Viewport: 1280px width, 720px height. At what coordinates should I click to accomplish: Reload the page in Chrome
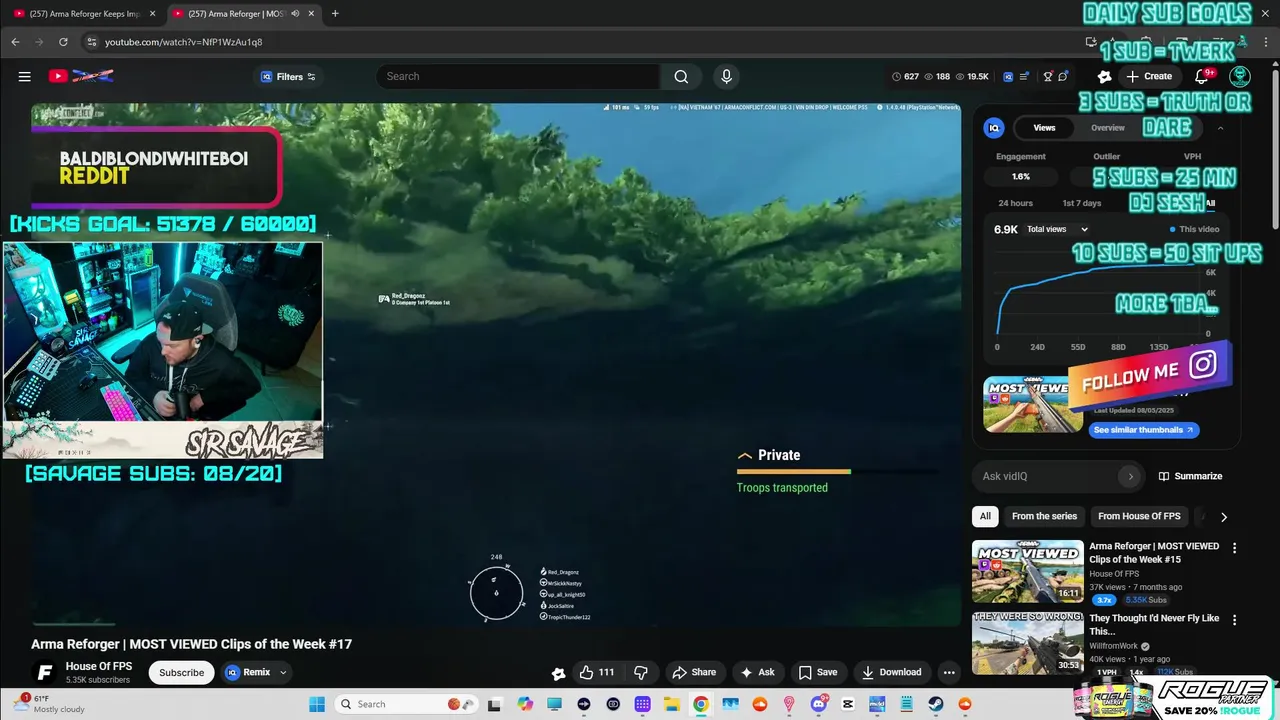point(63,42)
